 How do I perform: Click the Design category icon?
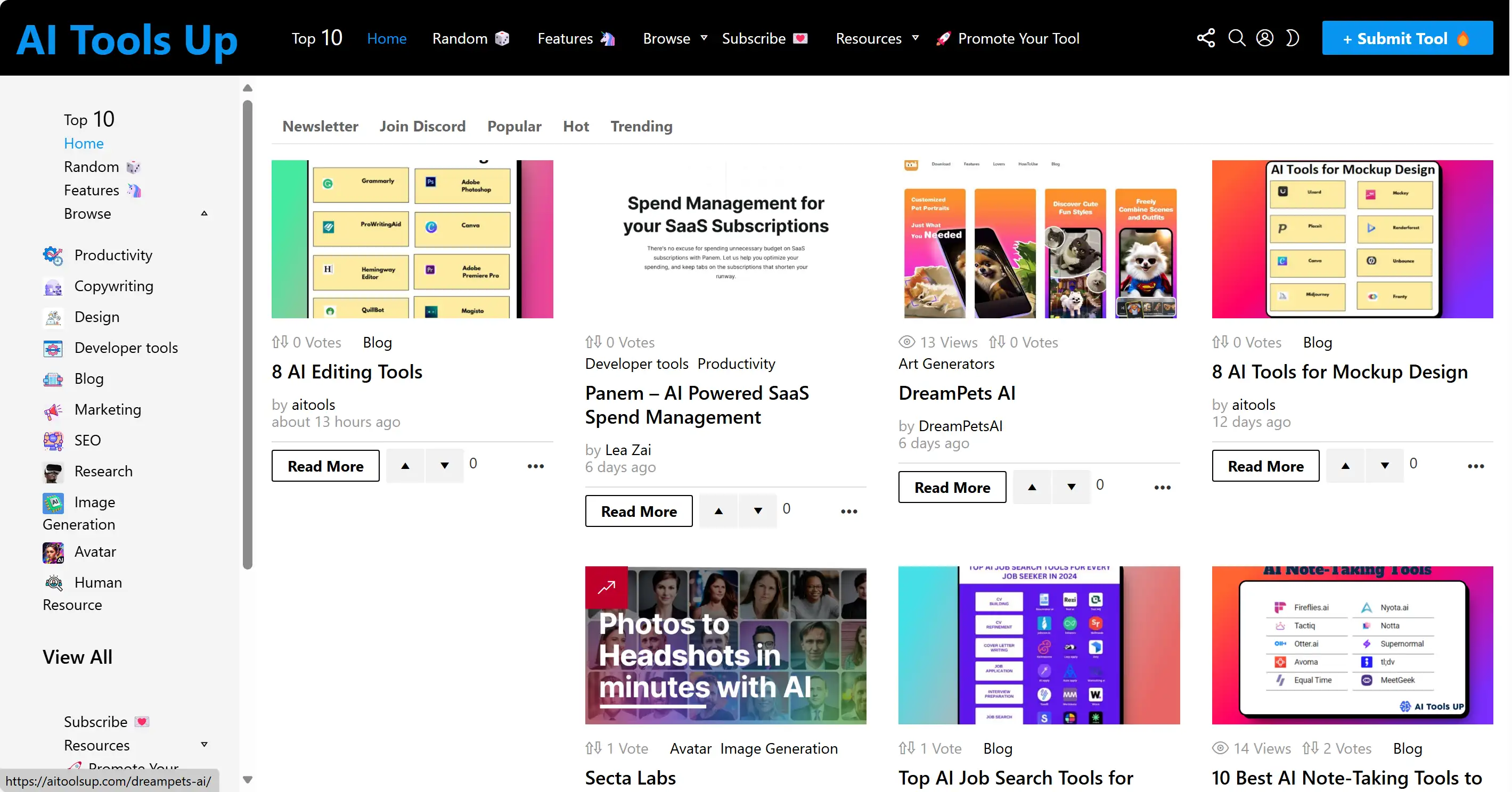(x=53, y=317)
